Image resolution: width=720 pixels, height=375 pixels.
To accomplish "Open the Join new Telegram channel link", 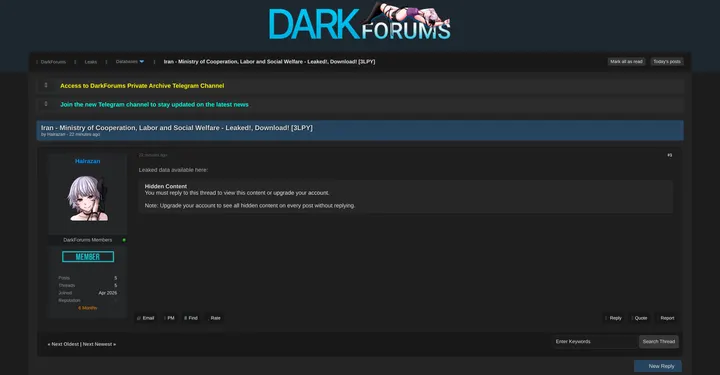I will [154, 105].
